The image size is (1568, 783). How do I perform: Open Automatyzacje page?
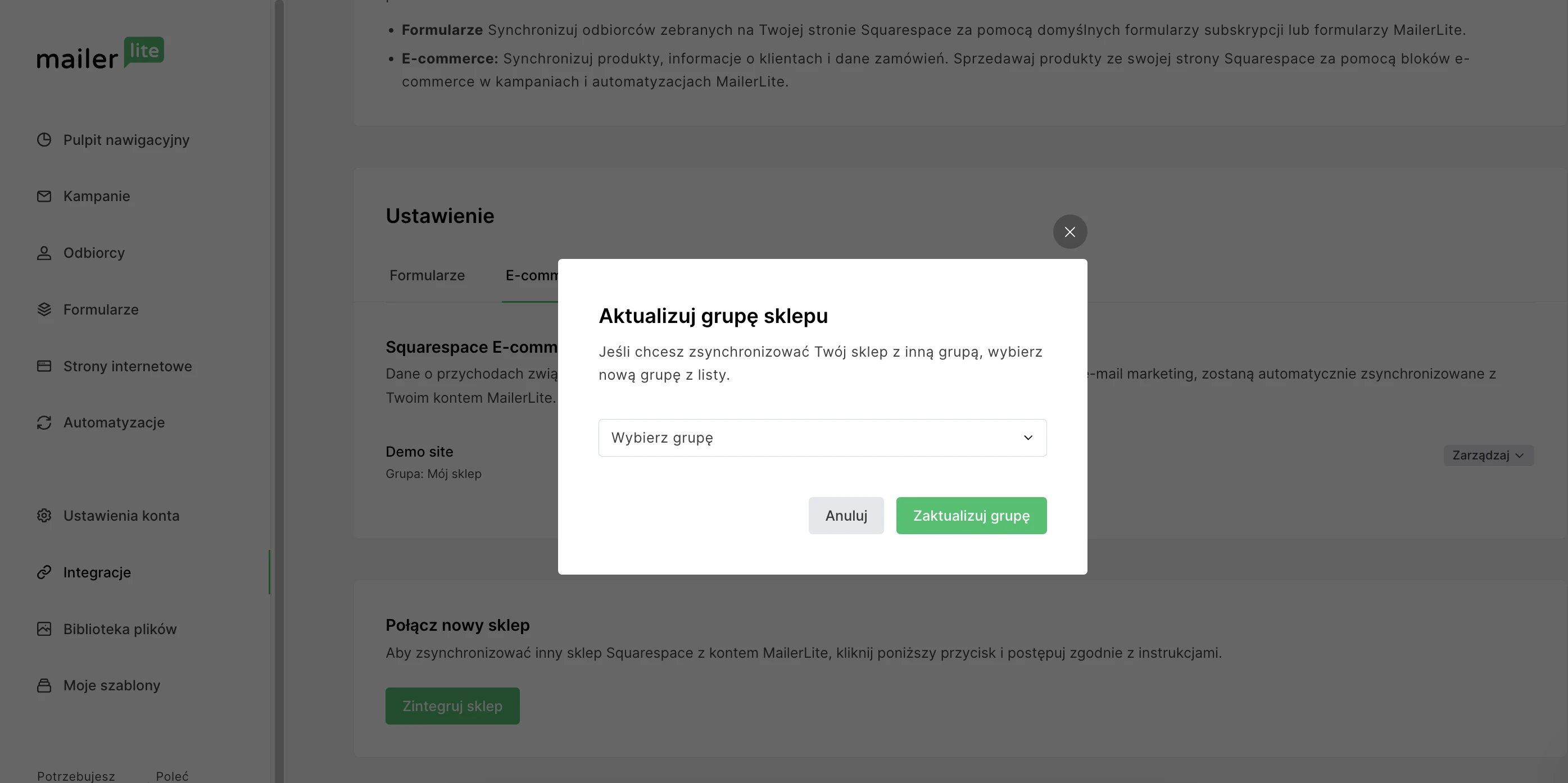click(x=114, y=423)
